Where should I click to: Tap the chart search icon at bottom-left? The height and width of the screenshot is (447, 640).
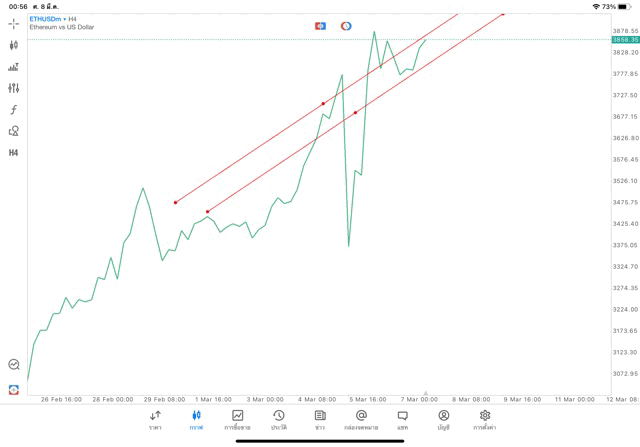pos(14,365)
